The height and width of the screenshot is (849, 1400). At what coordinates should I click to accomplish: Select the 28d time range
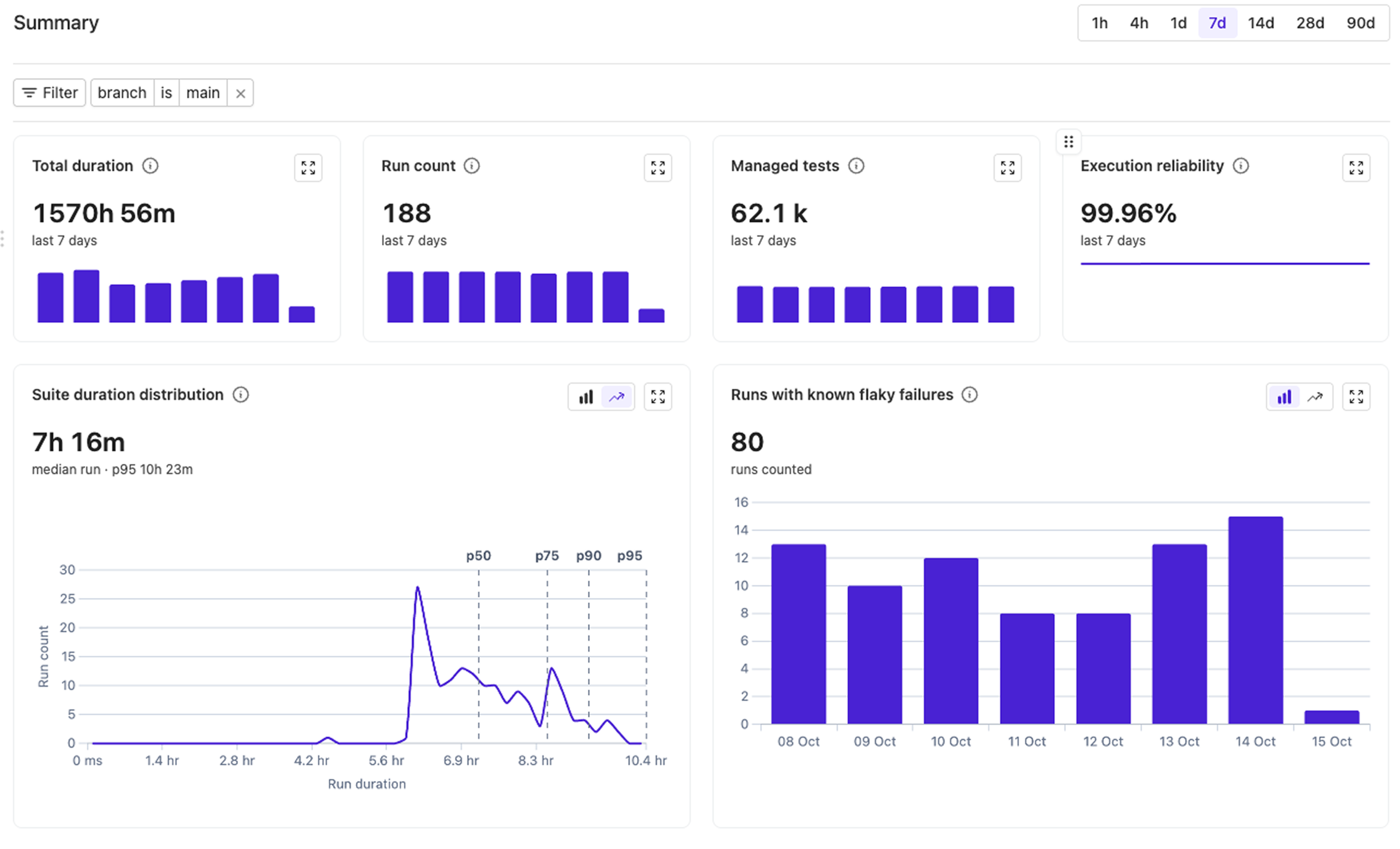click(x=1310, y=23)
